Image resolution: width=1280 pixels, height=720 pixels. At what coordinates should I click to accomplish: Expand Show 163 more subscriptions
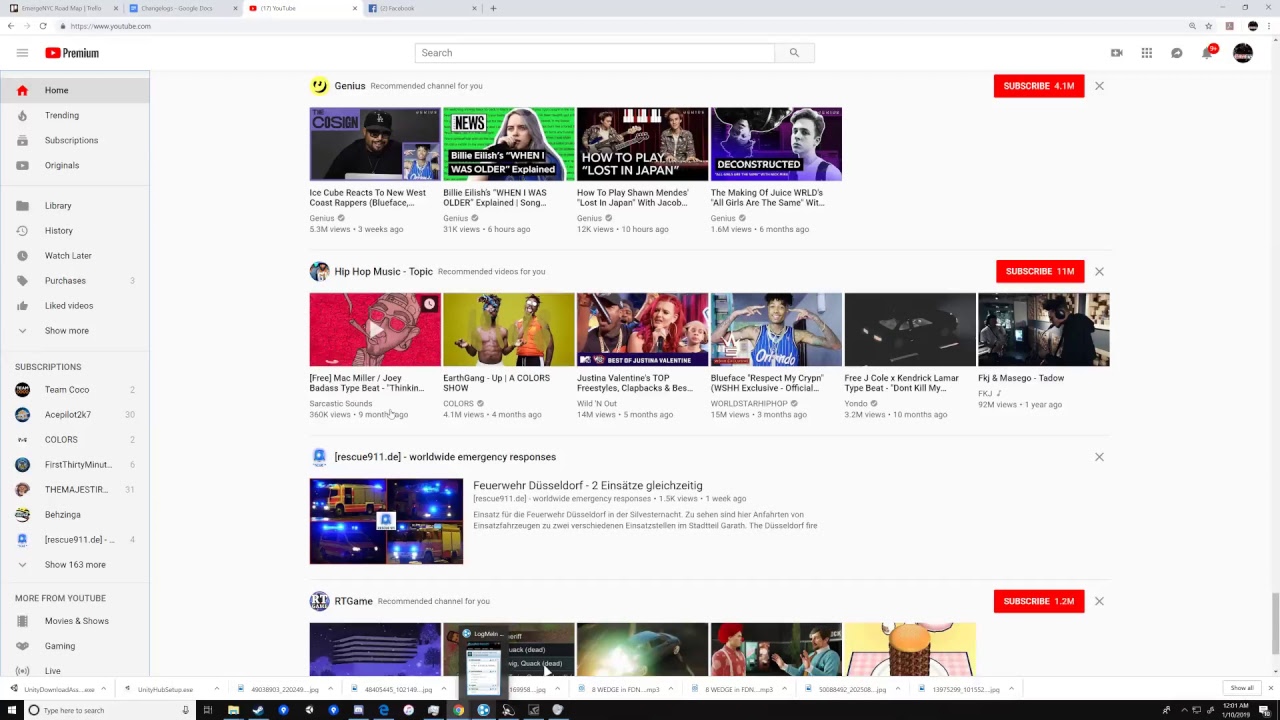click(x=75, y=564)
